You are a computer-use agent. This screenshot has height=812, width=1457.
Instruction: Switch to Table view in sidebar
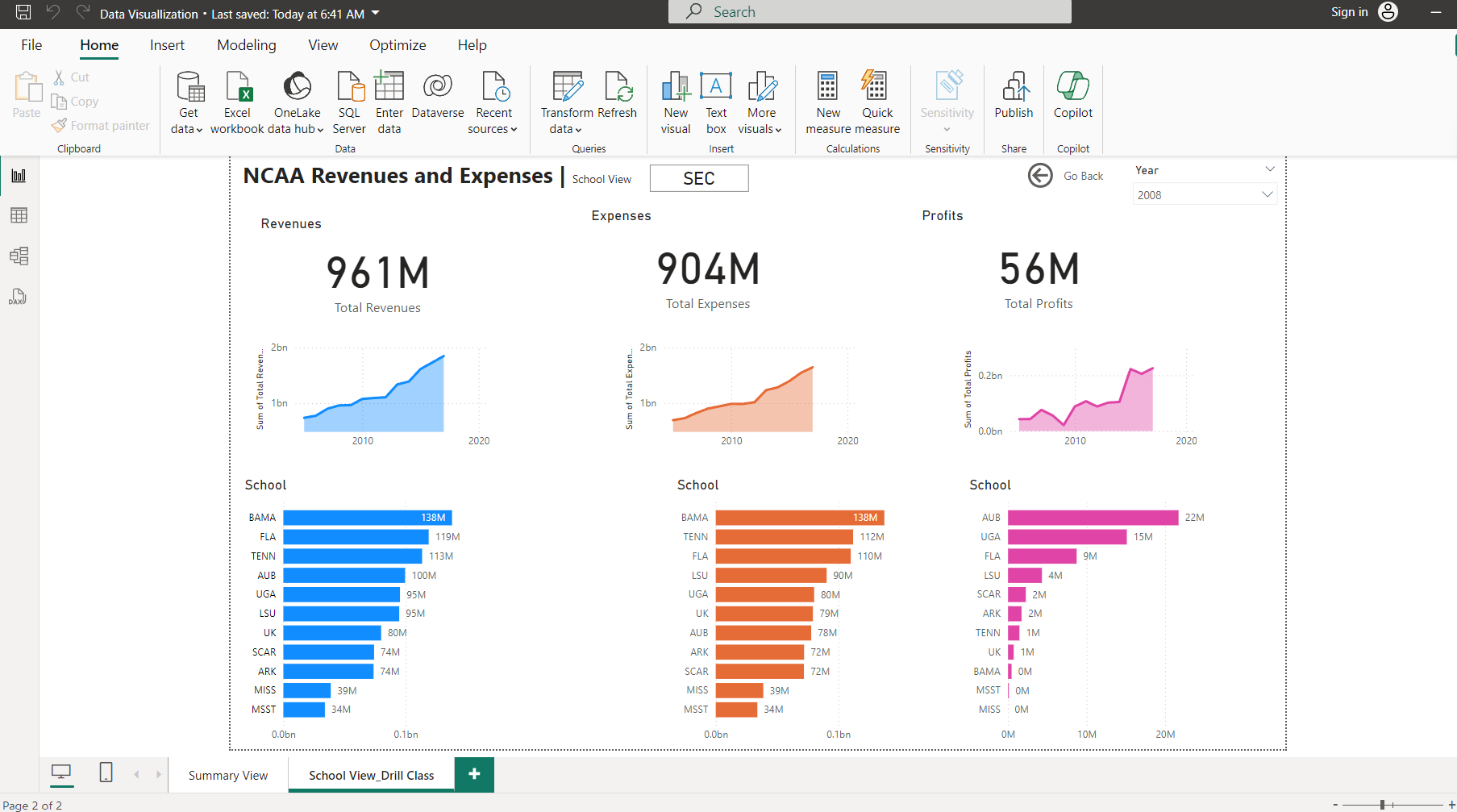pos(19,215)
